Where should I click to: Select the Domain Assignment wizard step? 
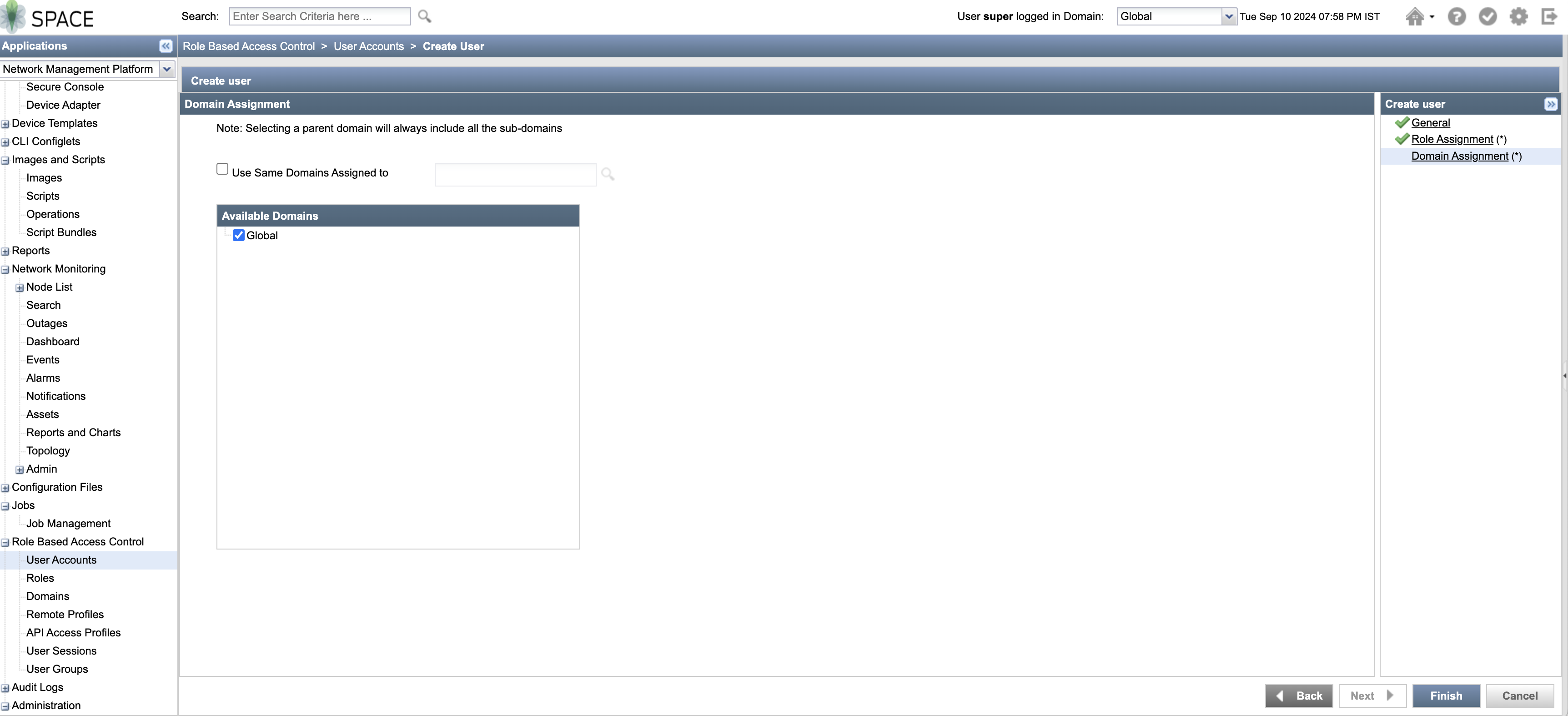point(1460,156)
